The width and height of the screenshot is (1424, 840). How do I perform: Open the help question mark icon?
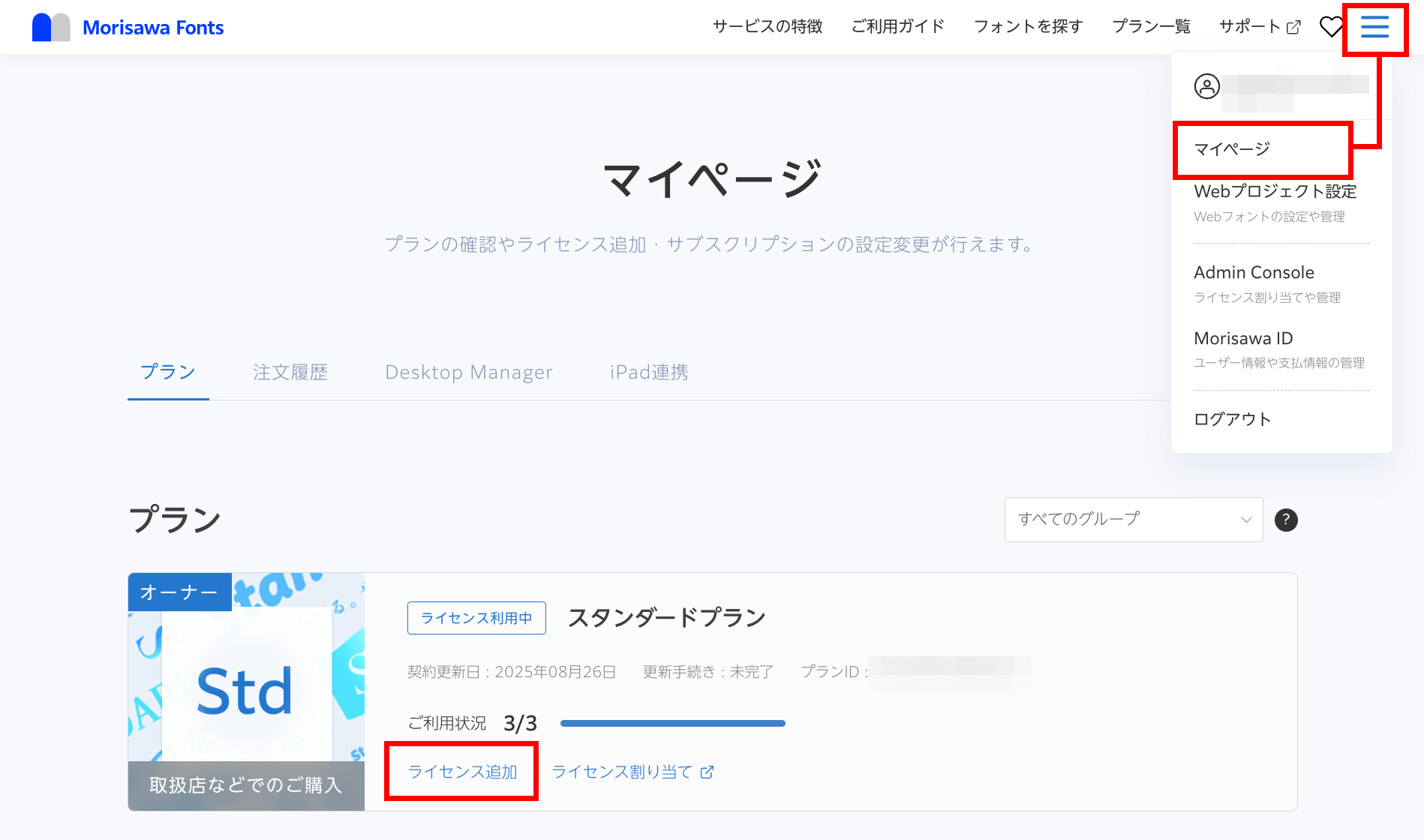click(1286, 520)
